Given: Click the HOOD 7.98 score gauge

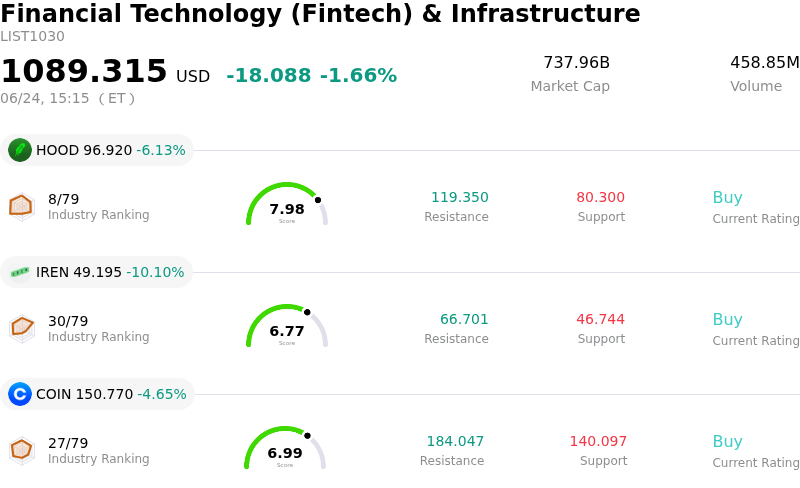Looking at the screenshot, I should [287, 204].
